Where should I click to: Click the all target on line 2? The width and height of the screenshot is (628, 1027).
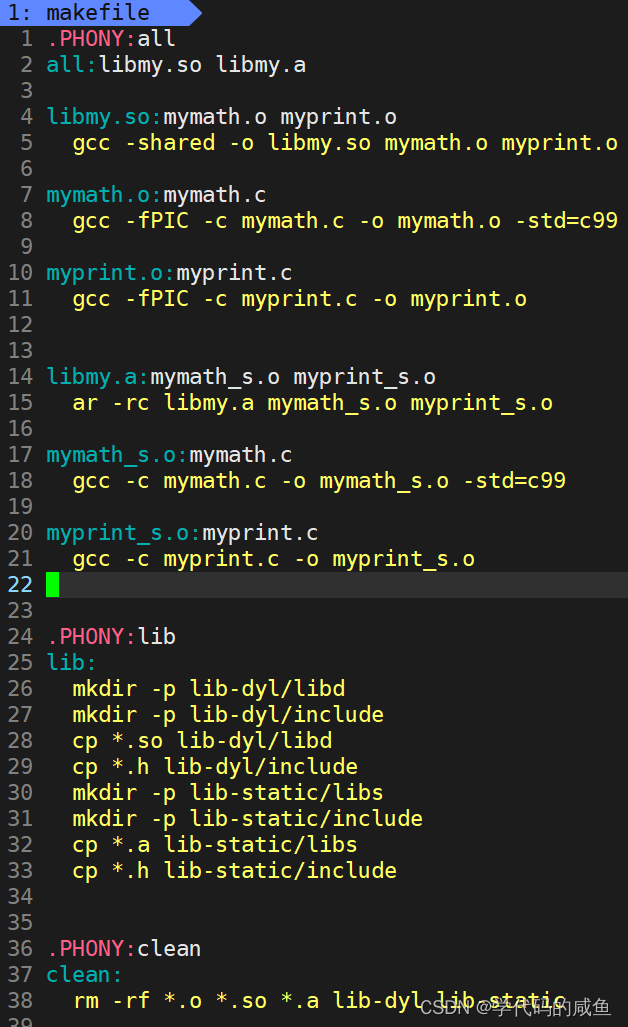[66, 65]
